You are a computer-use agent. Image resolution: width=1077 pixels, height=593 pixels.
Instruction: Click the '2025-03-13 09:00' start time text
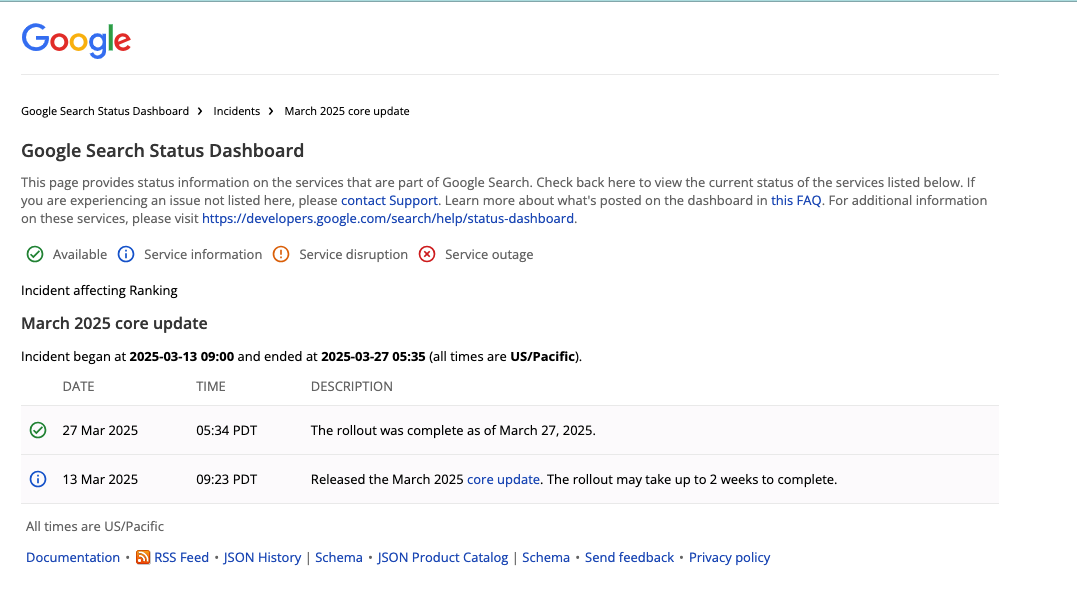pyautogui.click(x=182, y=357)
